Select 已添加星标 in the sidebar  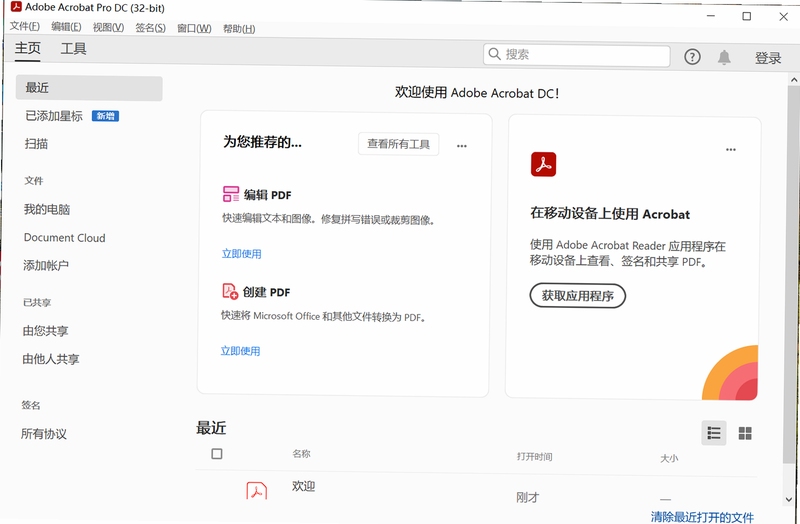[54, 116]
